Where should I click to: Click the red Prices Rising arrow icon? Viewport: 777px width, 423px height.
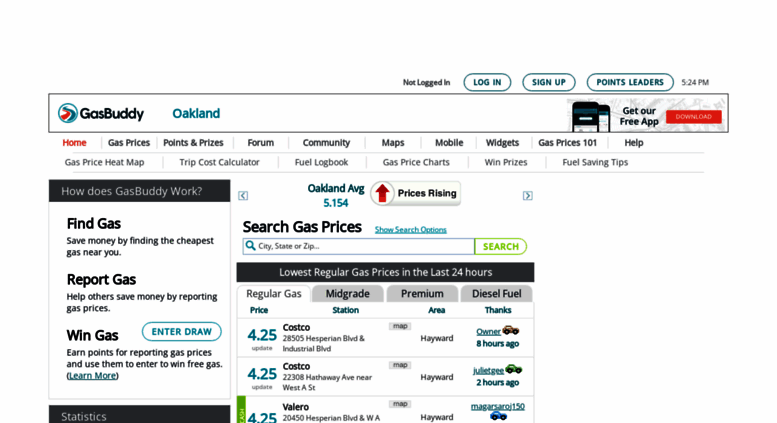382,193
